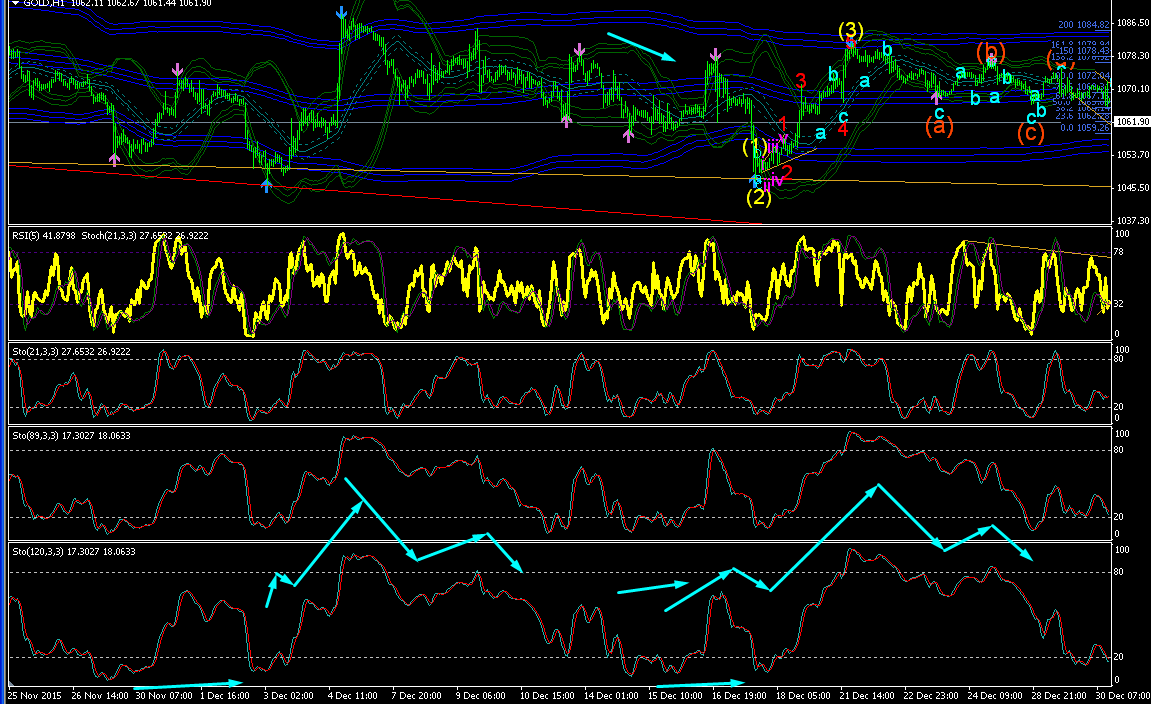This screenshot has width=1151, height=704.
Task: Click the 16 Dec 19:00 time label
Action: tap(740, 695)
